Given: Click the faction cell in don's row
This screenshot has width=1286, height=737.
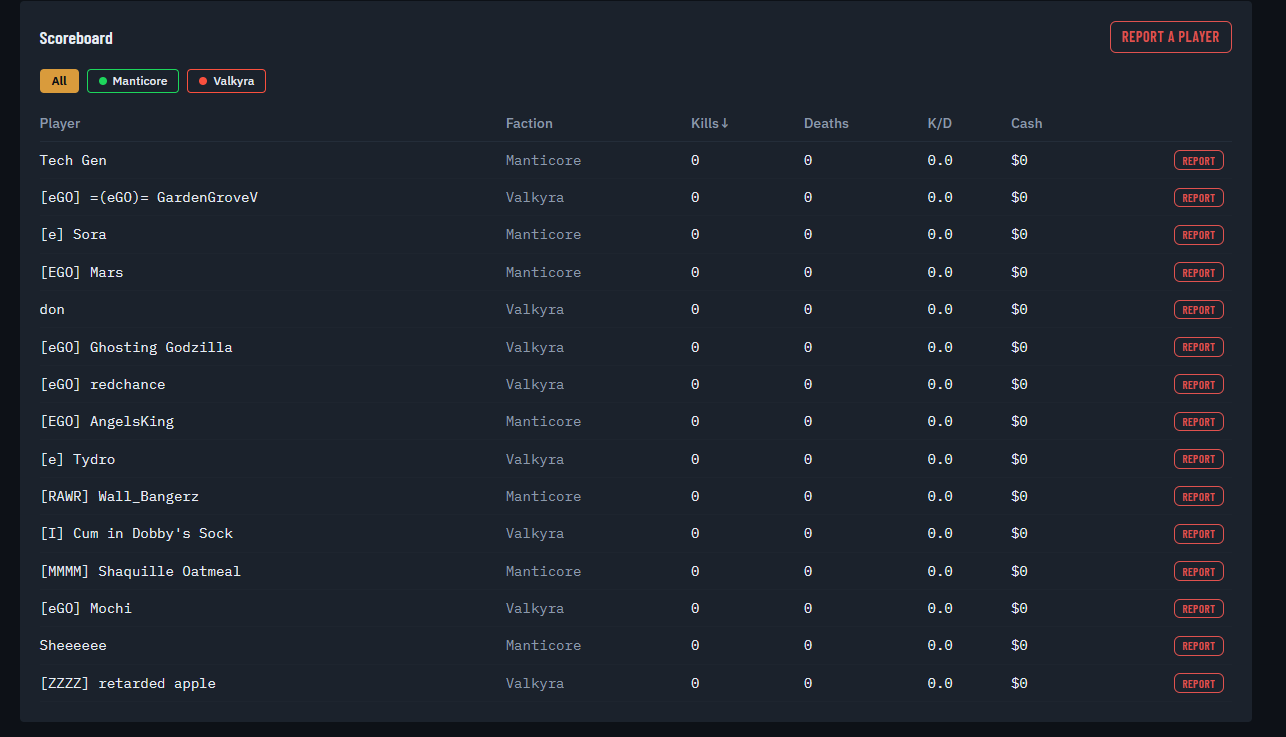Looking at the screenshot, I should 535,309.
